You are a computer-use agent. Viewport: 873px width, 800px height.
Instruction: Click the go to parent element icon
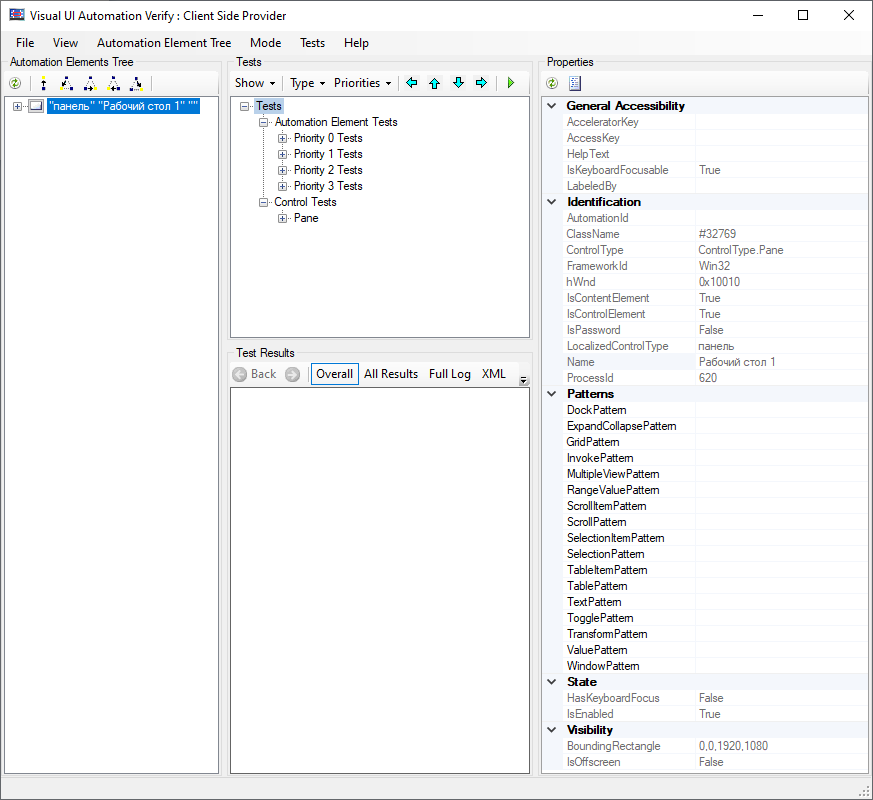pyautogui.click(x=43, y=84)
